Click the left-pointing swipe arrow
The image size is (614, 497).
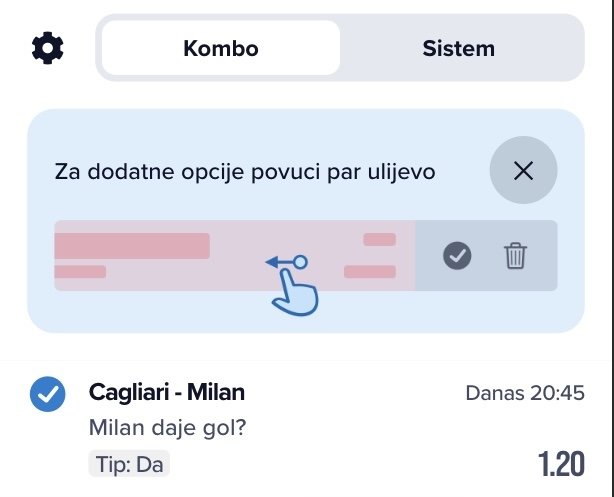280,263
